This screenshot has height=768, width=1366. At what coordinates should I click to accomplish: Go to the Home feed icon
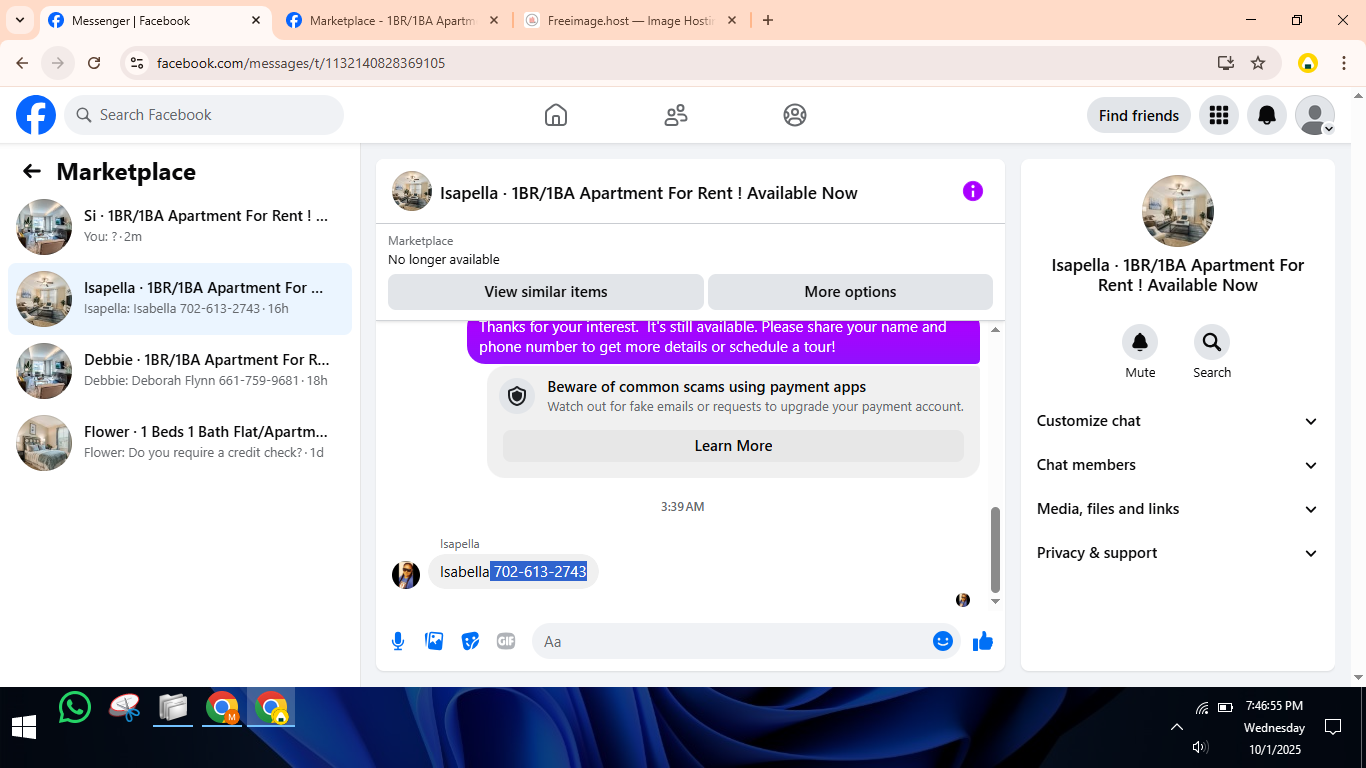tap(556, 115)
